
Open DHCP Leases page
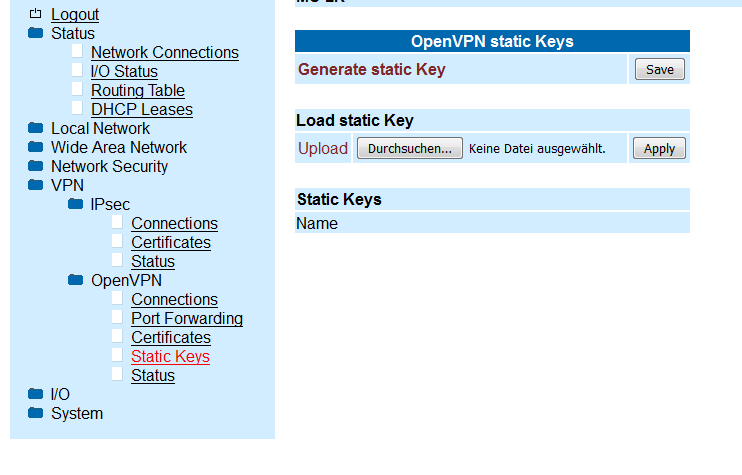pyautogui.click(x=142, y=109)
